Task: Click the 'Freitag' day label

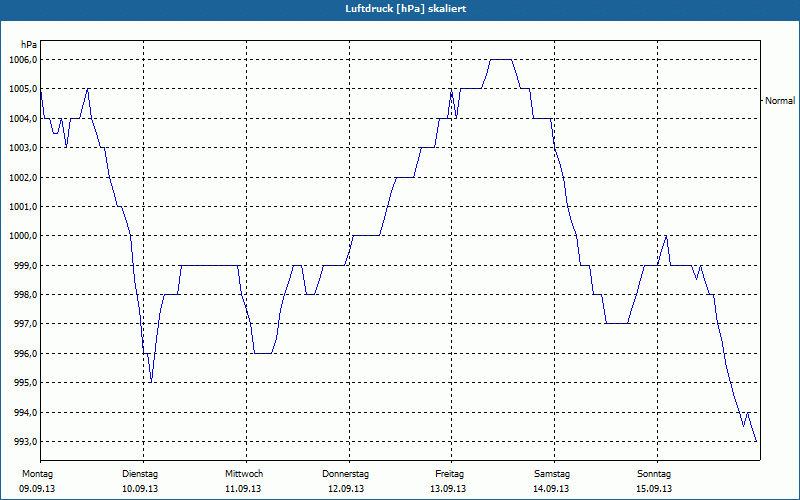Action: pos(449,474)
